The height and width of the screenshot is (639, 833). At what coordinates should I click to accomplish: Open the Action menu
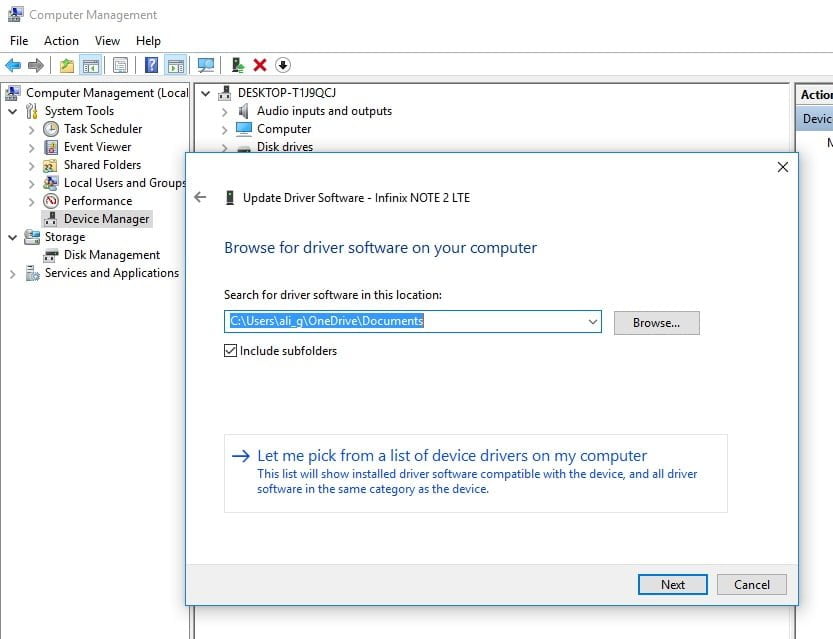click(x=61, y=41)
